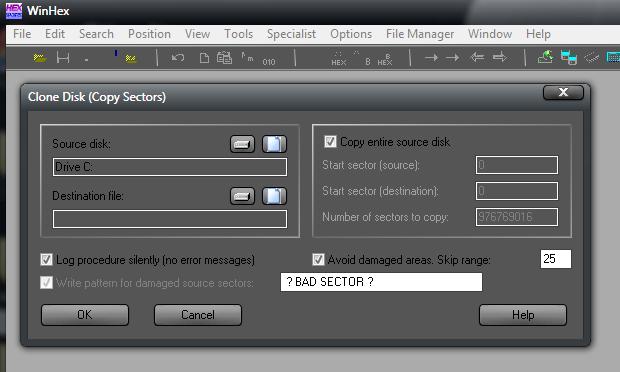
Task: Open the Window menu
Action: pyautogui.click(x=490, y=34)
